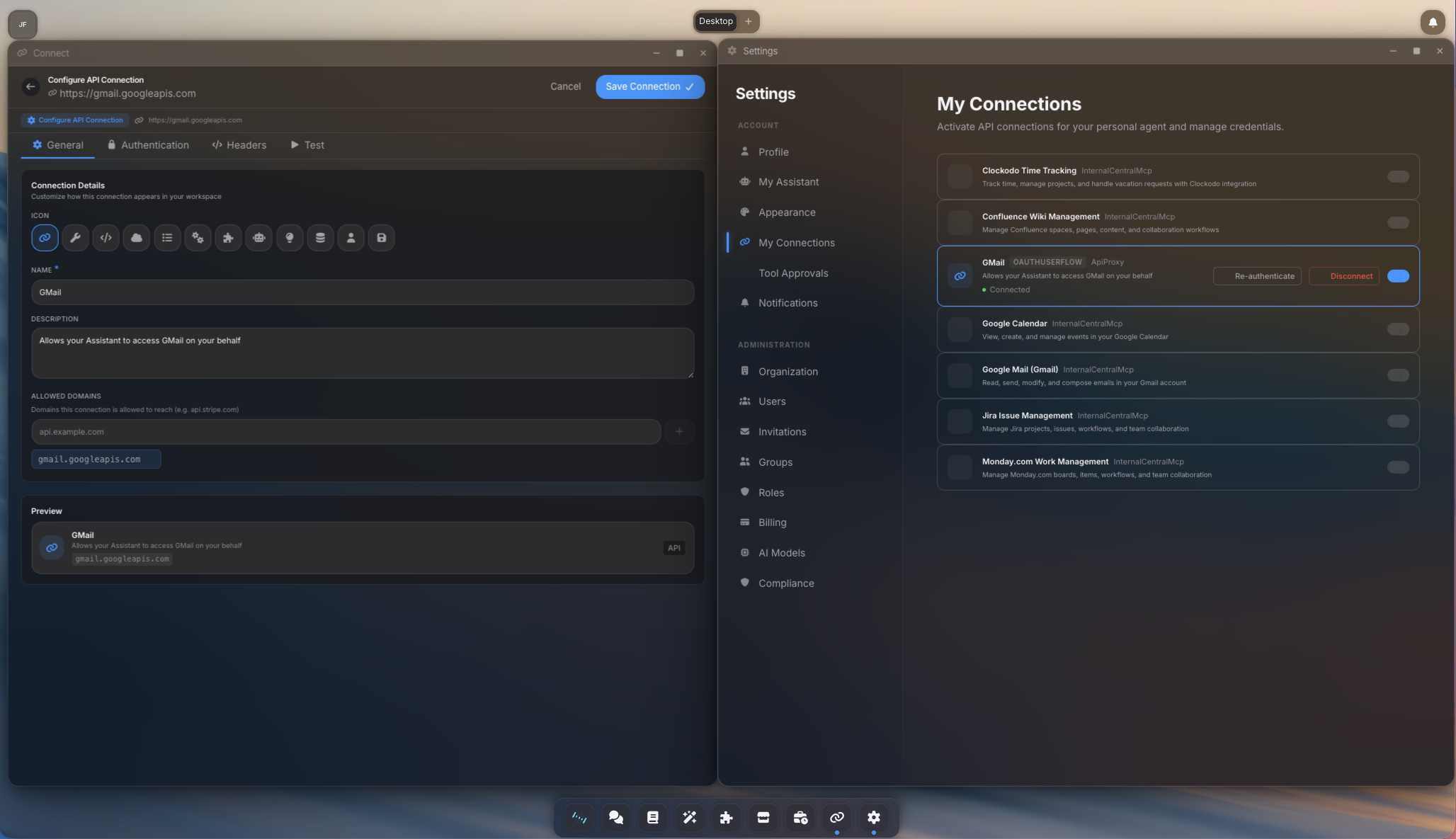Enable the Google Calendar connection toggle
Viewport: 1456px width, 839px height.
click(x=1398, y=329)
